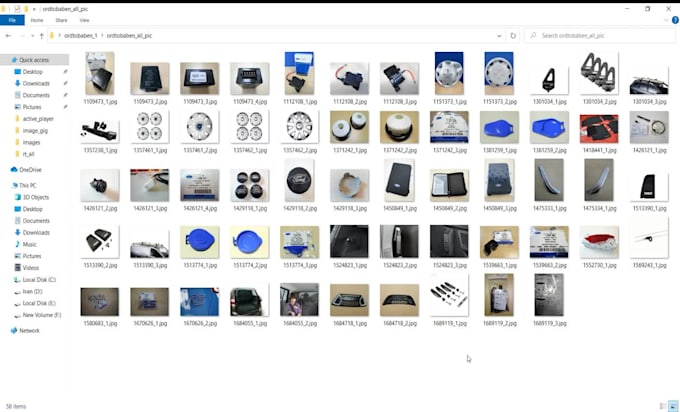Open Local Disk (E:) drive

[x=35, y=303]
